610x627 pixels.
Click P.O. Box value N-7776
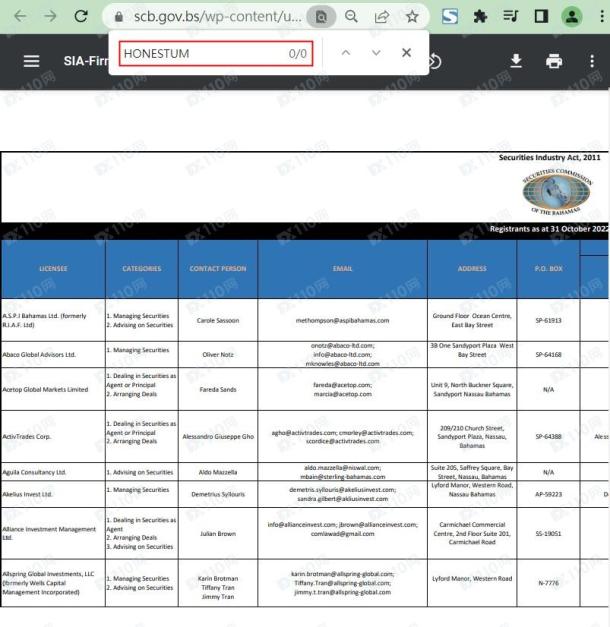pyautogui.click(x=548, y=583)
